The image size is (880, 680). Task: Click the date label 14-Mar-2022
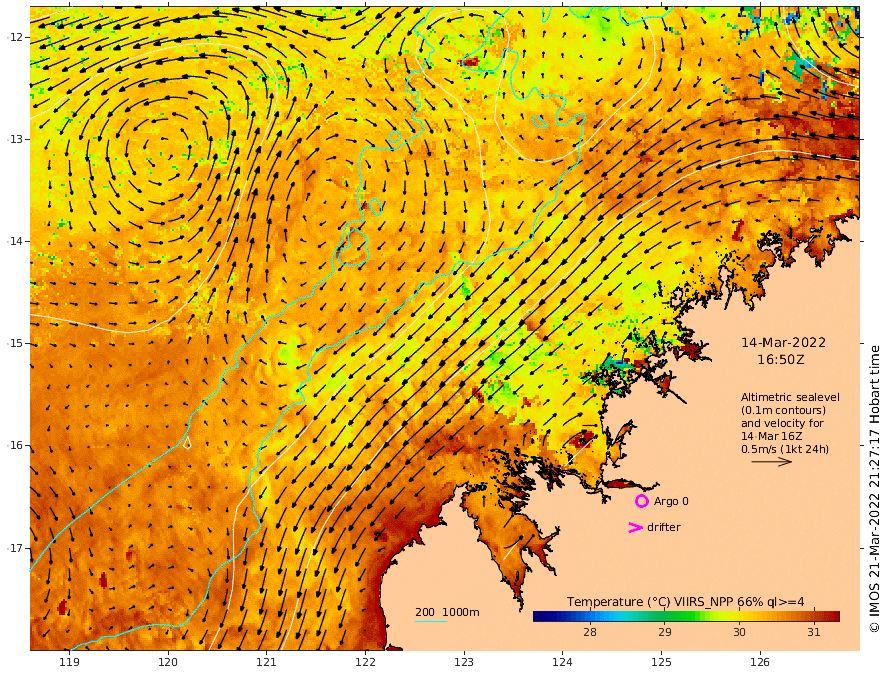(x=783, y=342)
